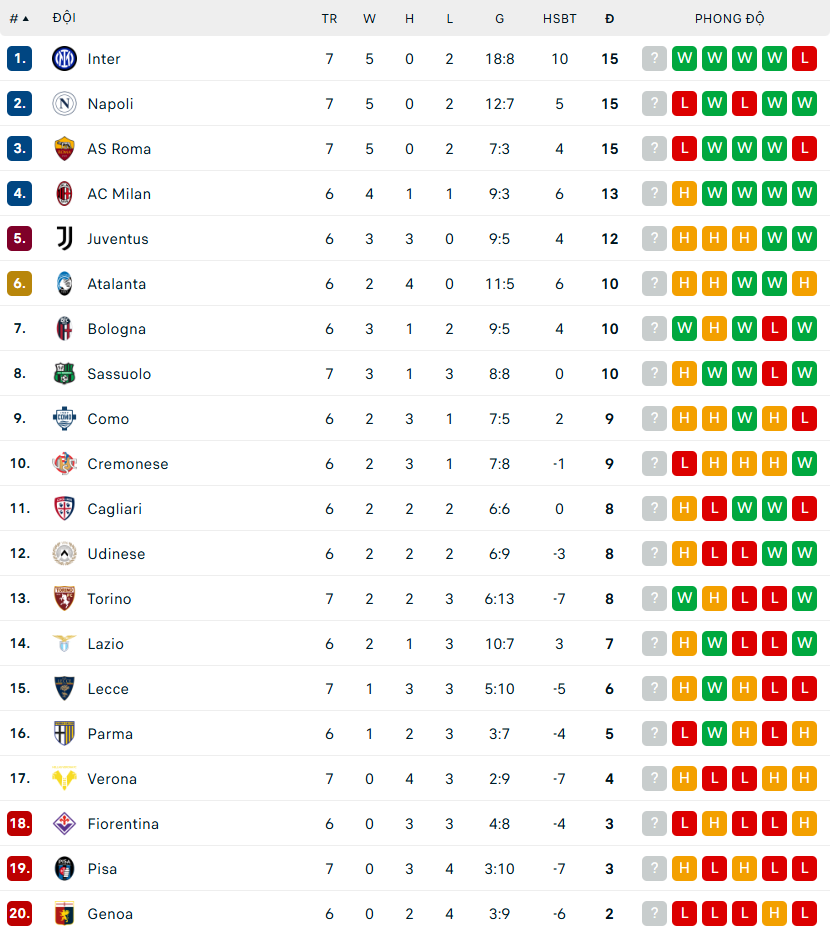Viewport: 830px width, 935px height.
Task: Click the Fiorentina club crest
Action: (64, 823)
